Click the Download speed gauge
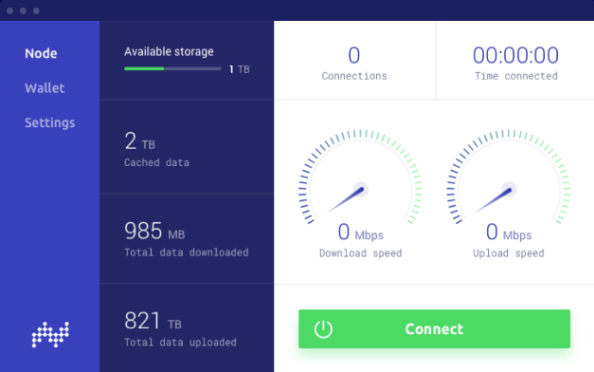 (360, 177)
